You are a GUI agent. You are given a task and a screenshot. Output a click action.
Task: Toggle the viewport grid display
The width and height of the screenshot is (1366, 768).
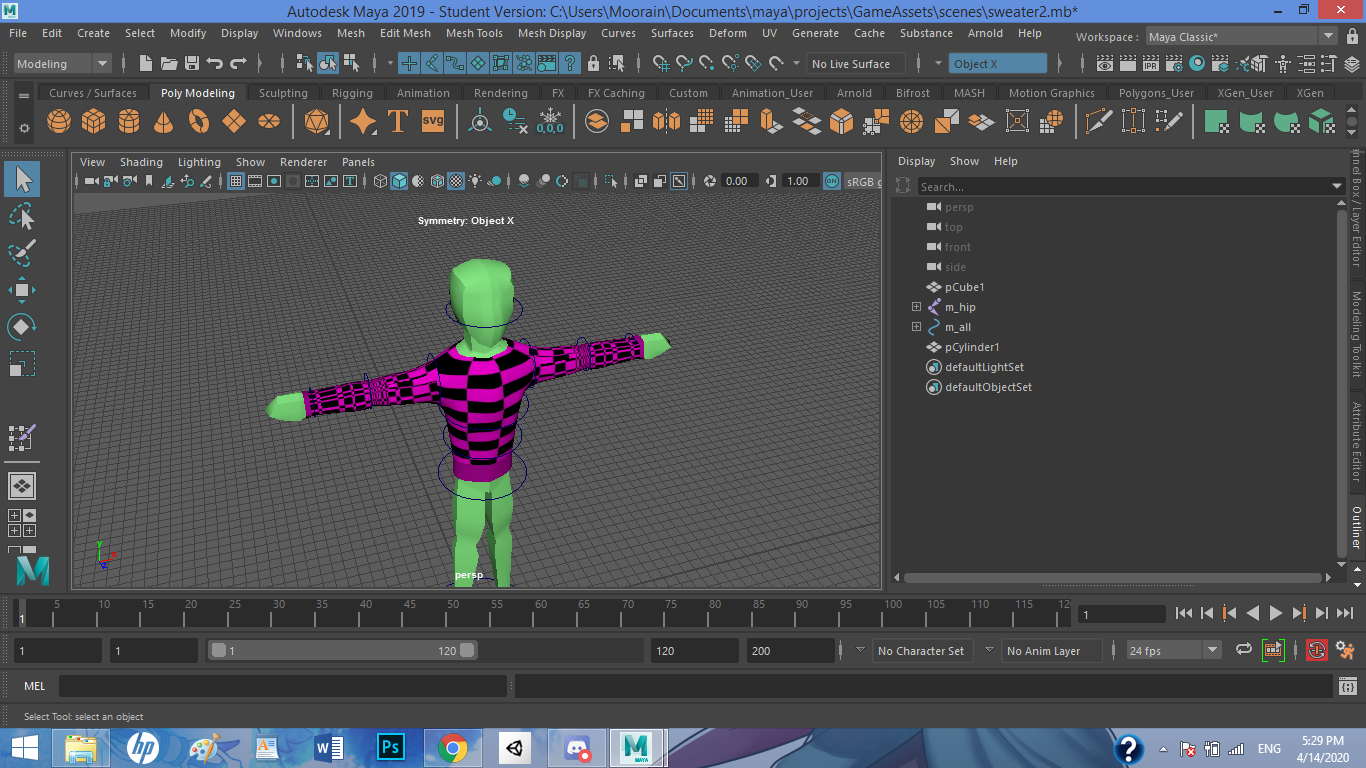pyautogui.click(x=236, y=181)
